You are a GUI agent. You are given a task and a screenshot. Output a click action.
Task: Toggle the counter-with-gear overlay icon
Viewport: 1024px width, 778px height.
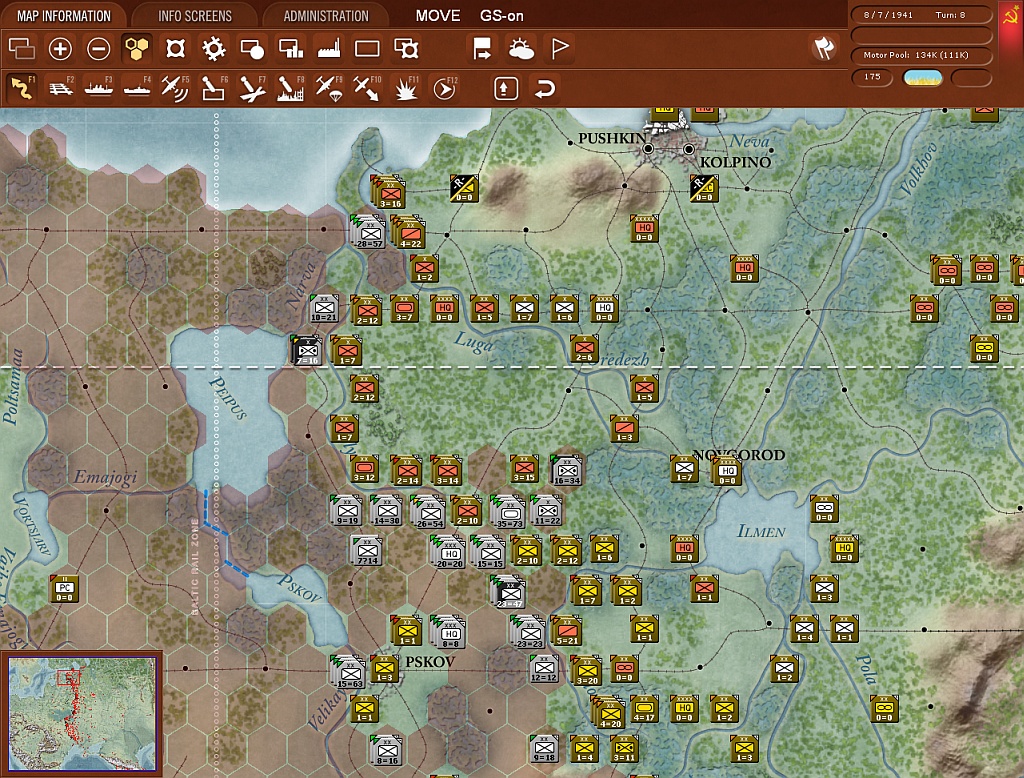406,49
